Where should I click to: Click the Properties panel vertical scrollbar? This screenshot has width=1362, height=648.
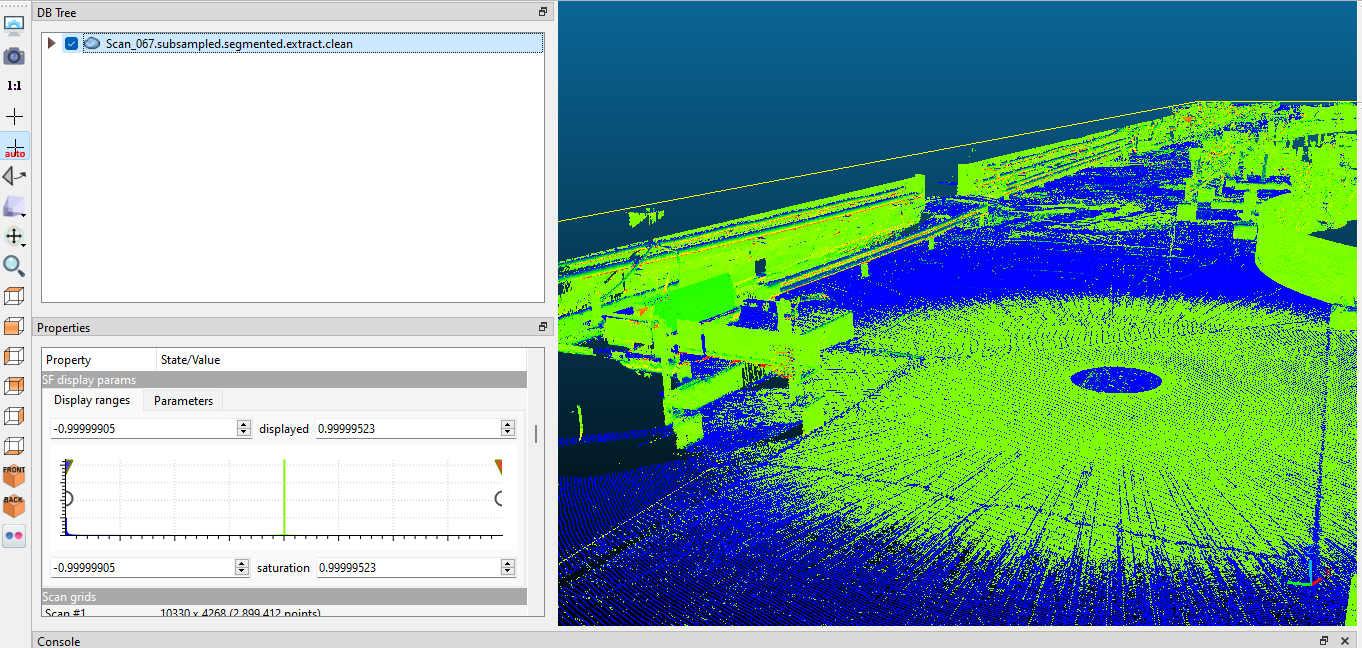pyautogui.click(x=536, y=434)
